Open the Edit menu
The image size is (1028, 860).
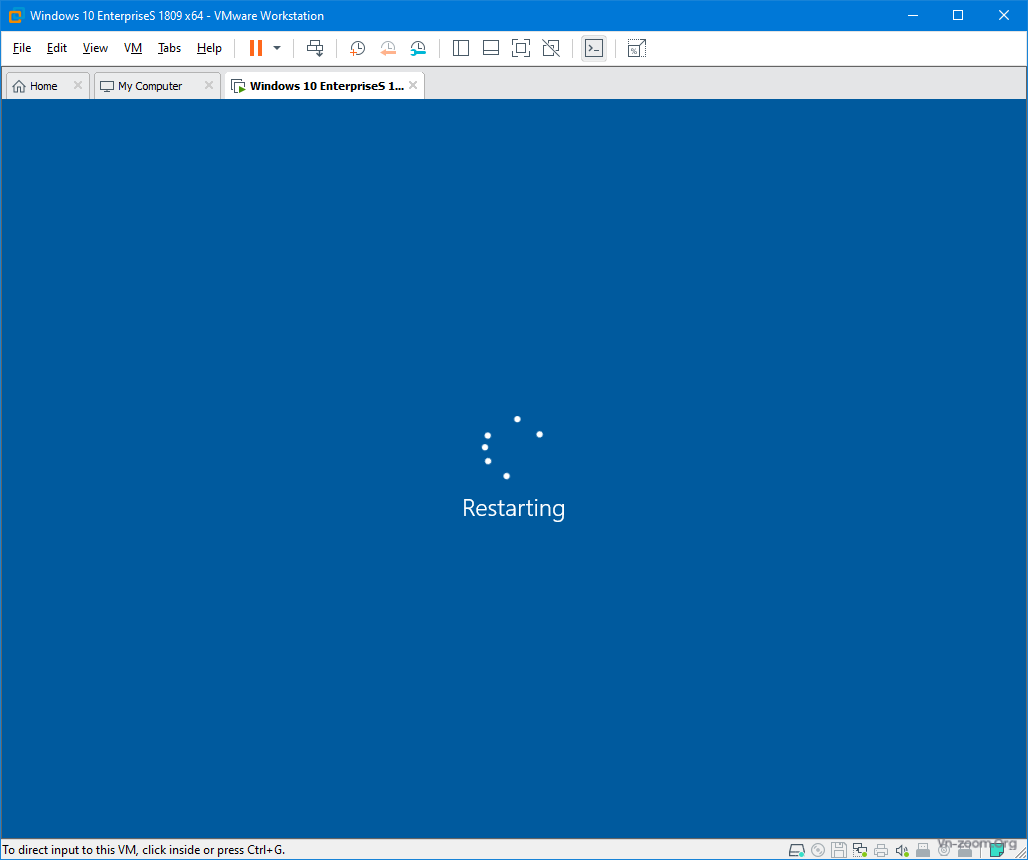coord(56,48)
